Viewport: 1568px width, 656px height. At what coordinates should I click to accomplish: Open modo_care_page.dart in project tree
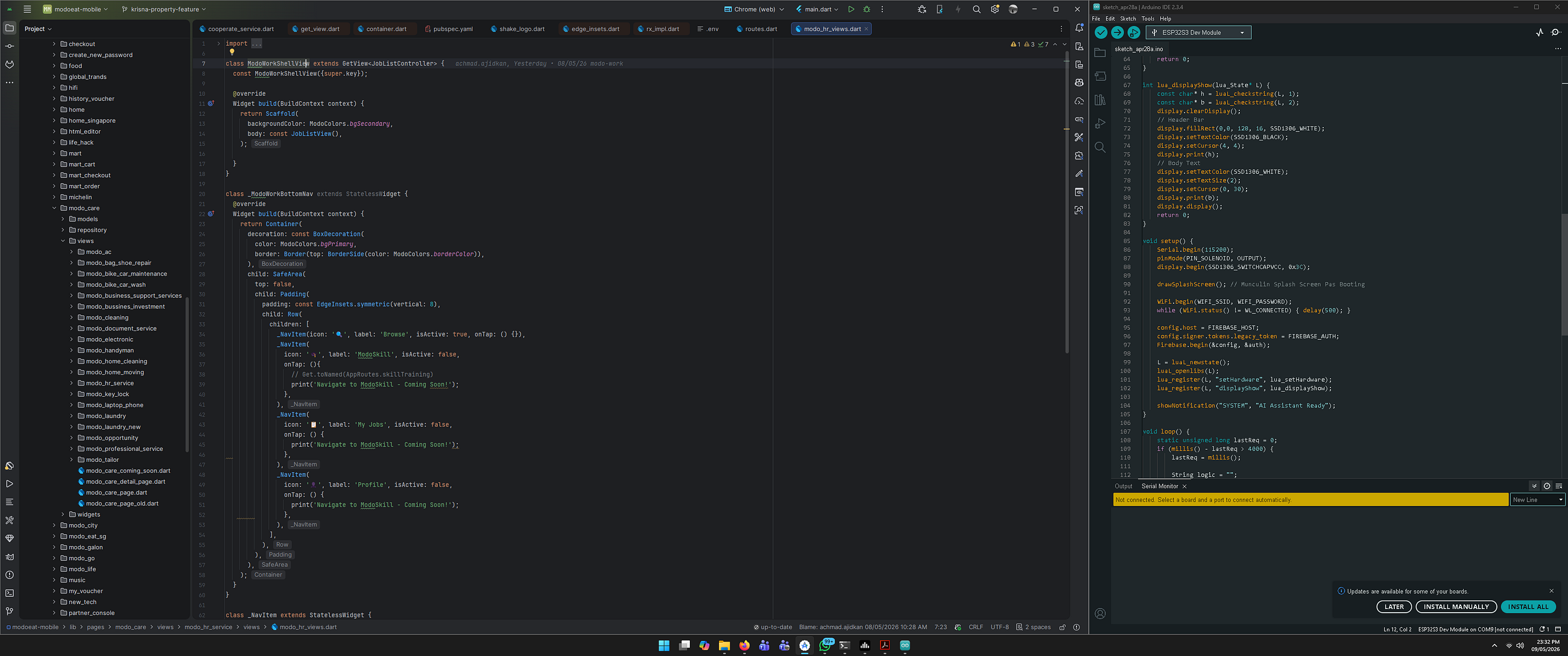pyautogui.click(x=116, y=493)
